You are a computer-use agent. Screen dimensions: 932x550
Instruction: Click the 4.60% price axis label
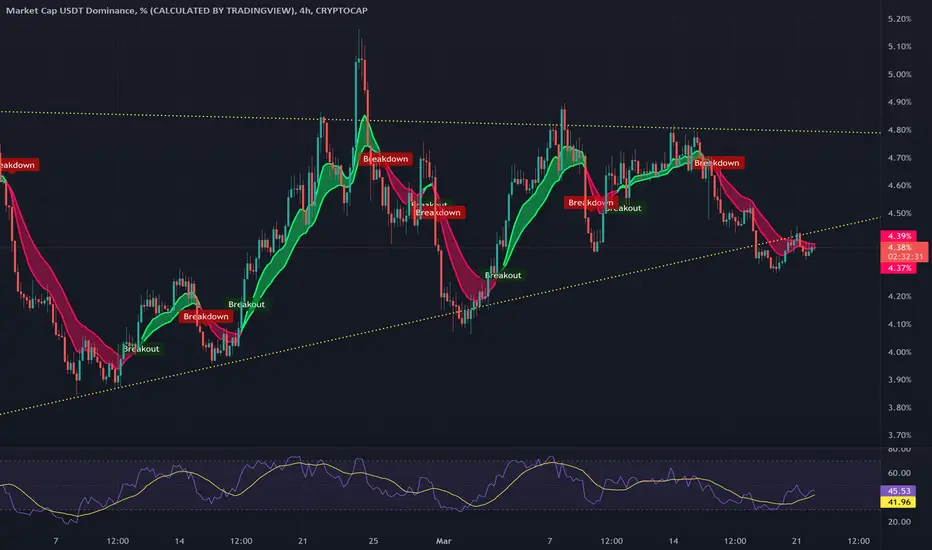point(899,185)
